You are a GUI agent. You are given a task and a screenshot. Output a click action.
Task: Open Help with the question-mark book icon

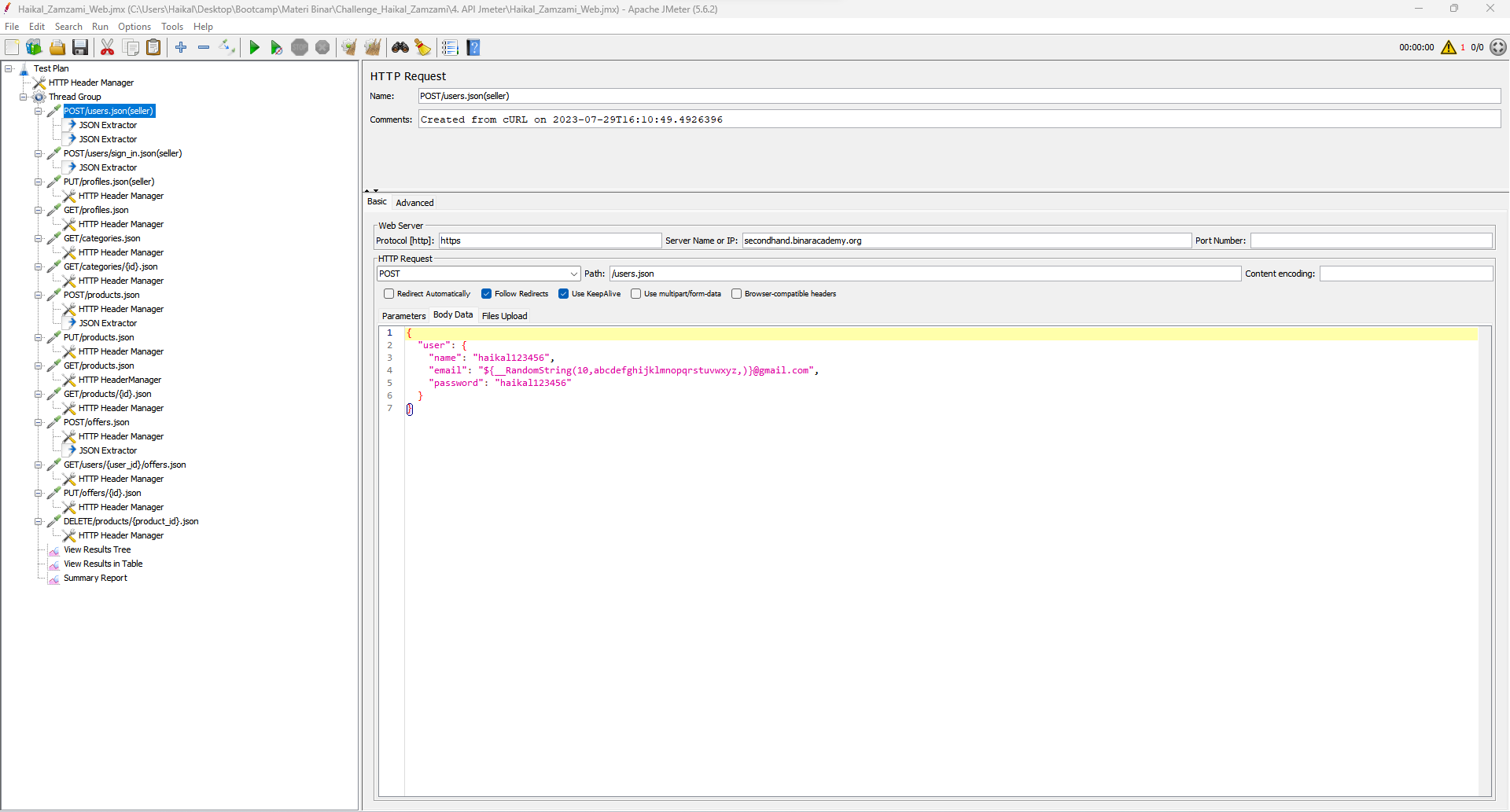(473, 48)
